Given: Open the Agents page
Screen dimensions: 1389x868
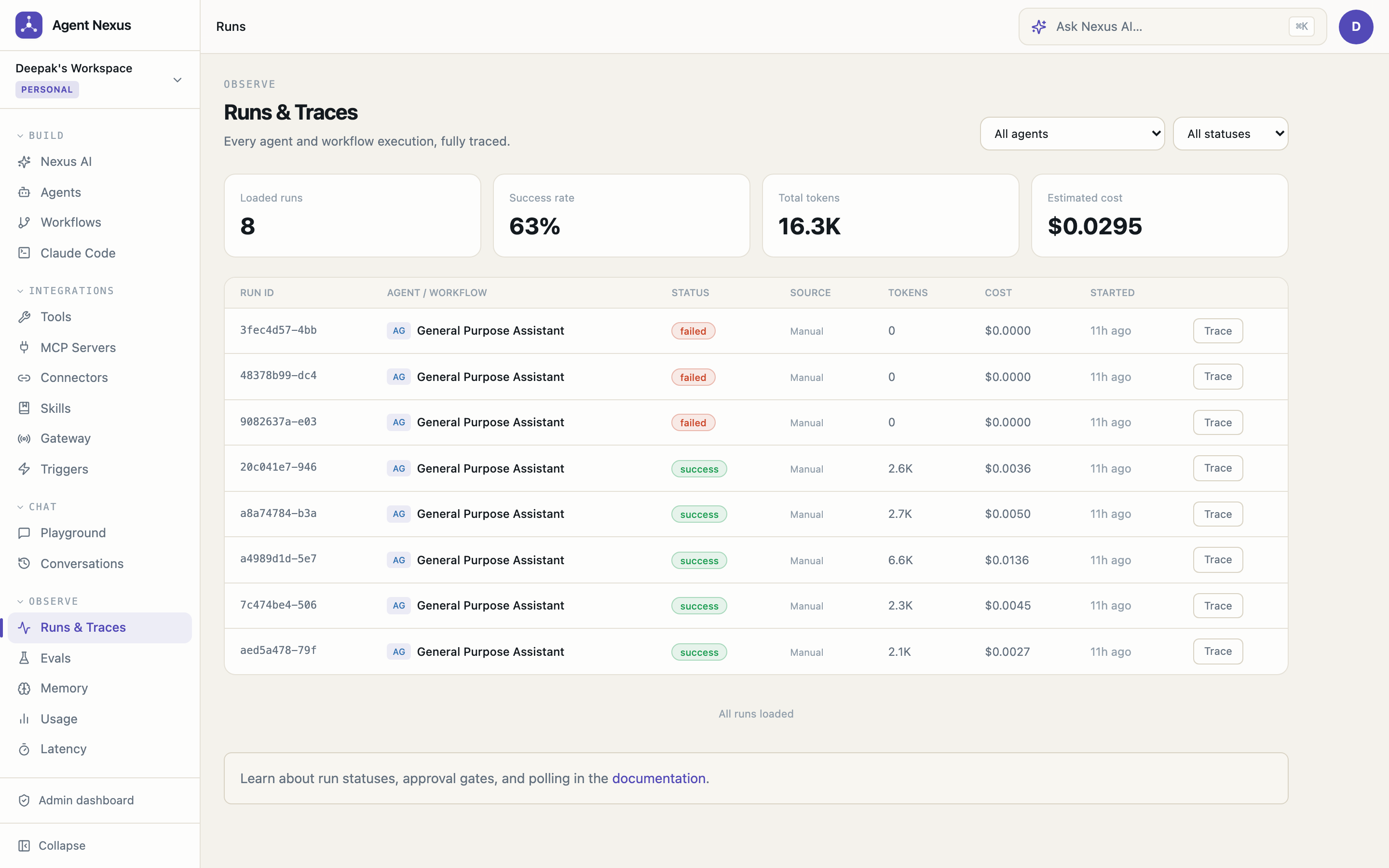Looking at the screenshot, I should coord(100,192).
